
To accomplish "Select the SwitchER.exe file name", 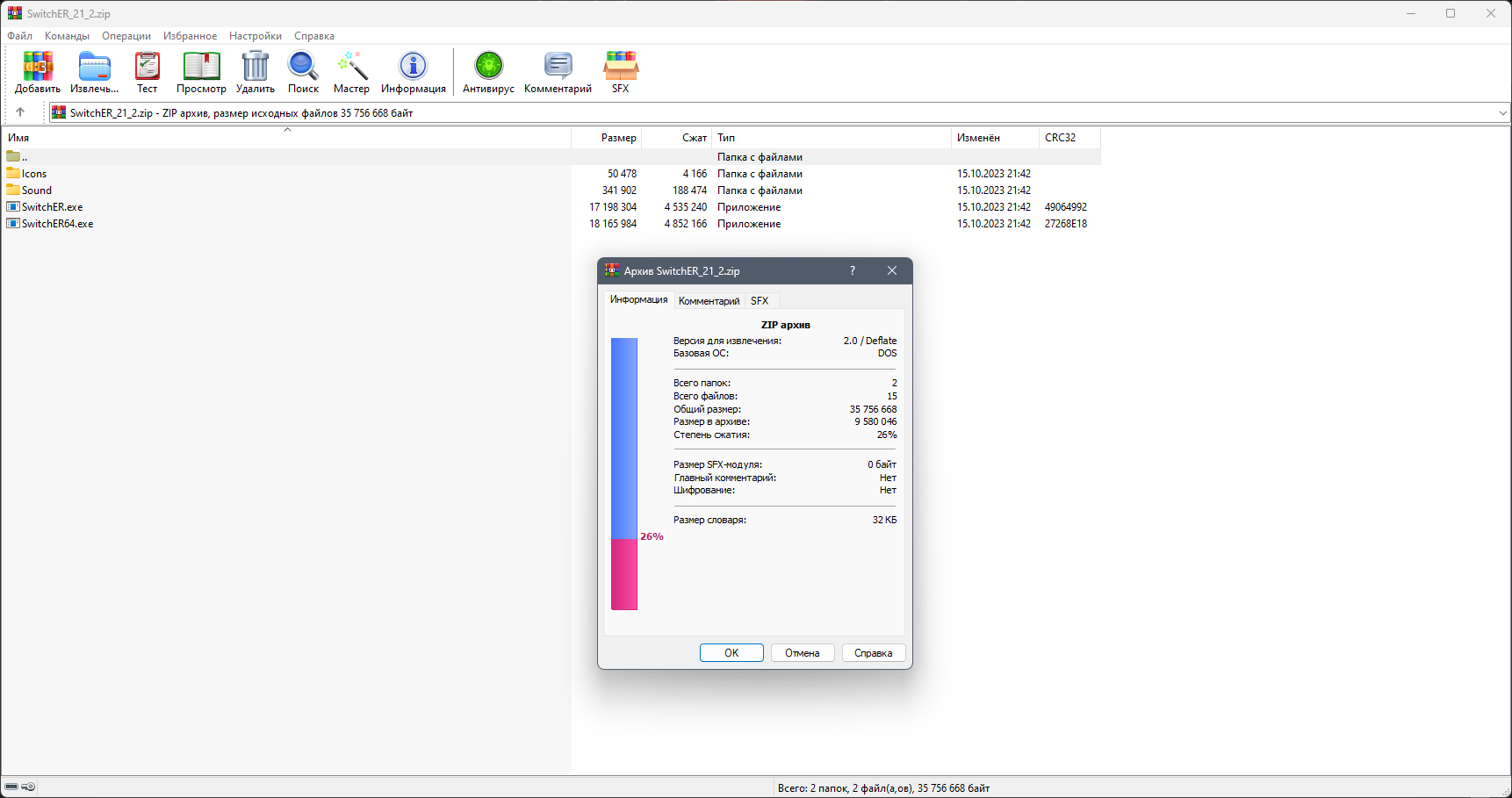I will [53, 207].
